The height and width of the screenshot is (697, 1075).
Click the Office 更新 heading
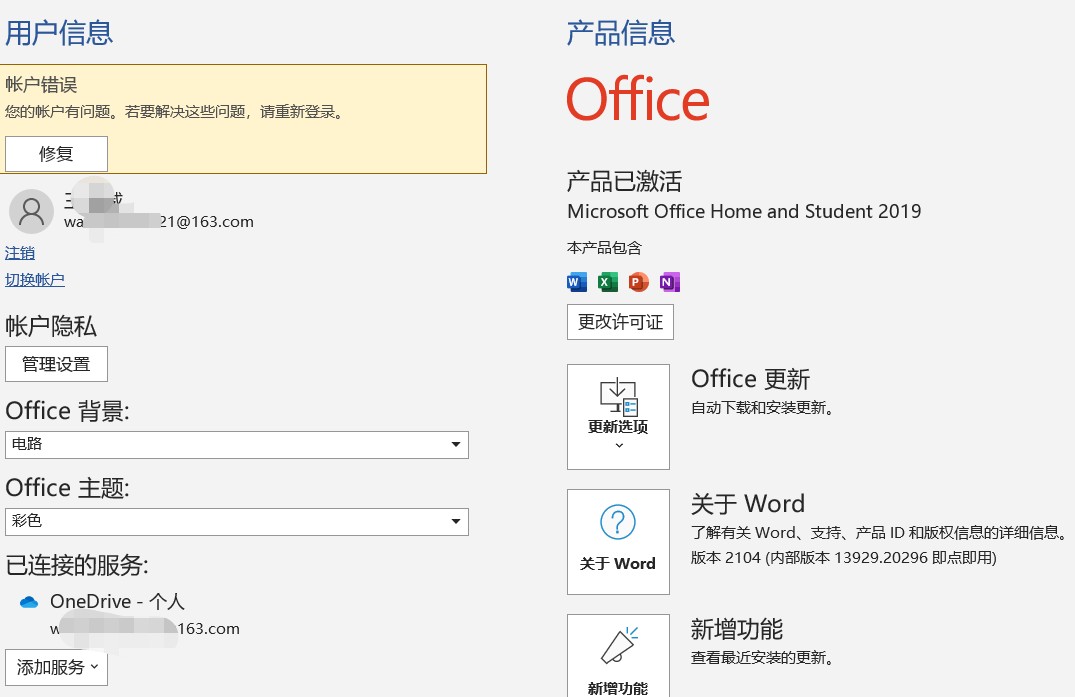pos(751,379)
